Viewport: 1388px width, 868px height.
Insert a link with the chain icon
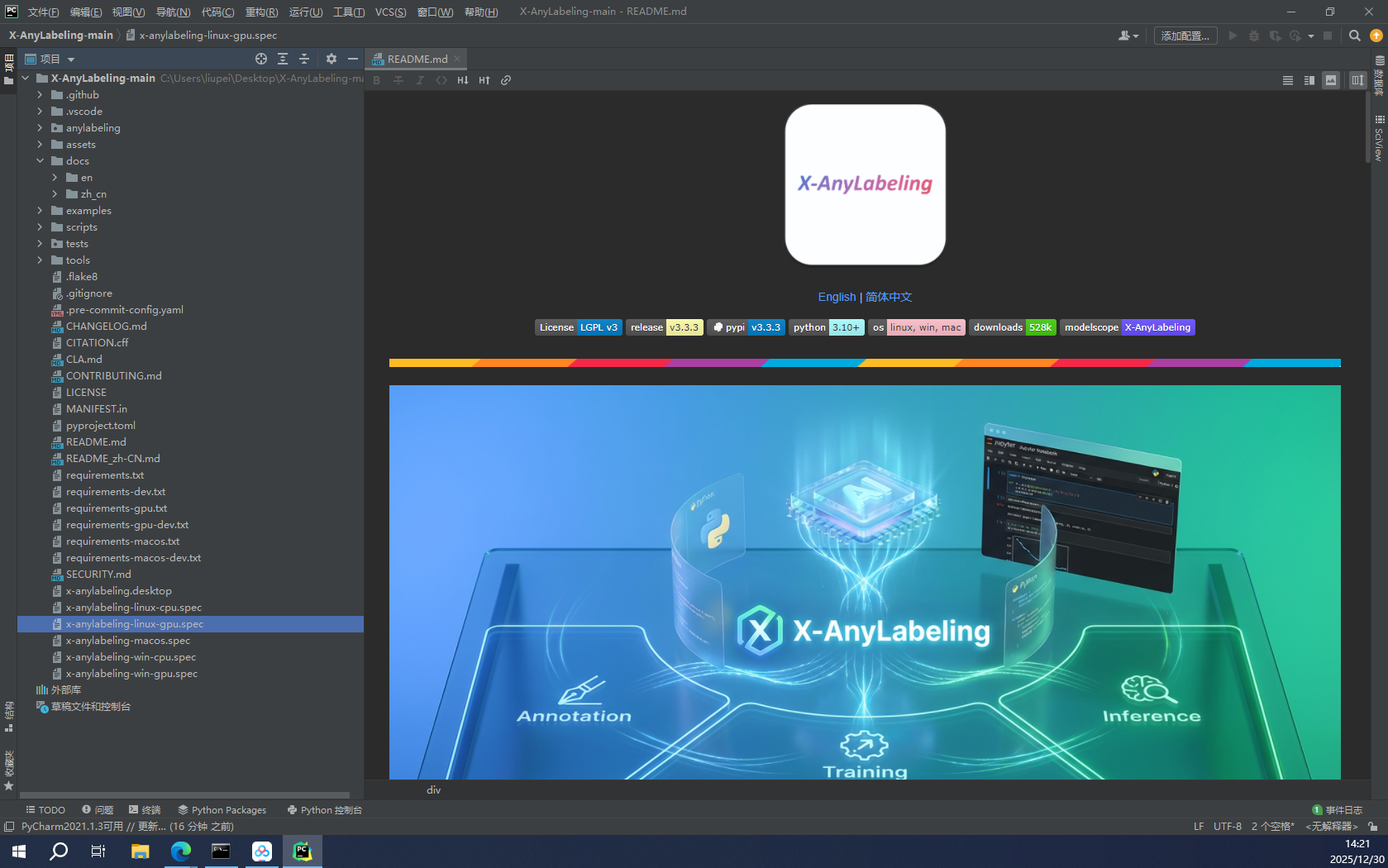pyautogui.click(x=506, y=80)
